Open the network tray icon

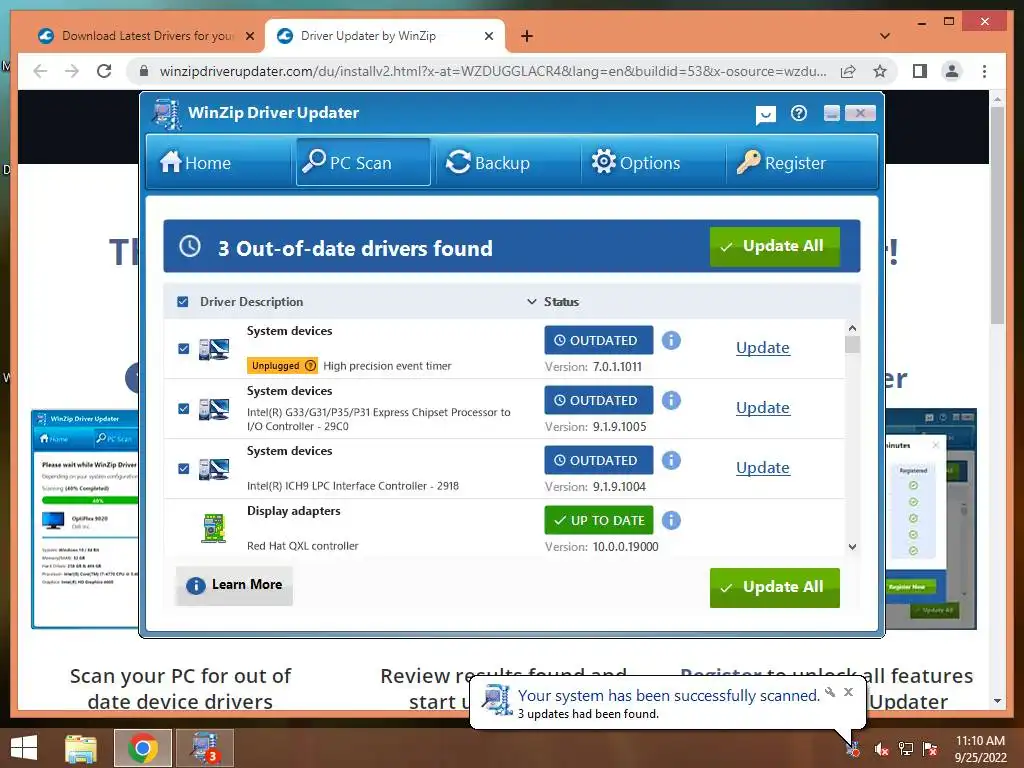click(906, 749)
